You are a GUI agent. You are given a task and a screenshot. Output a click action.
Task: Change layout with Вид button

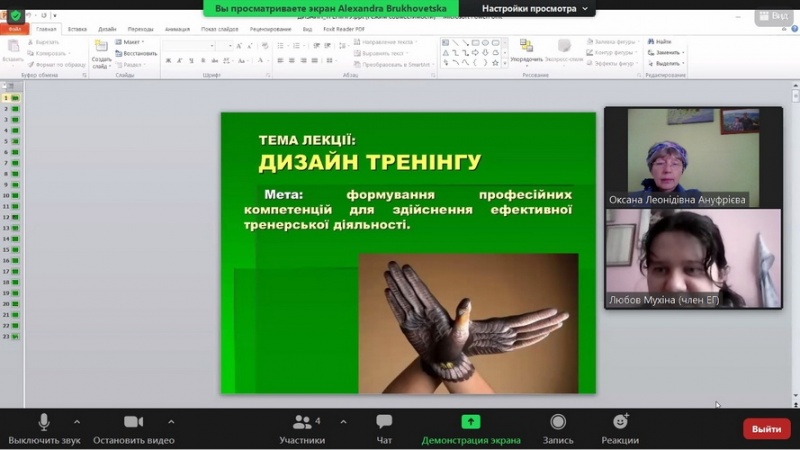click(772, 15)
